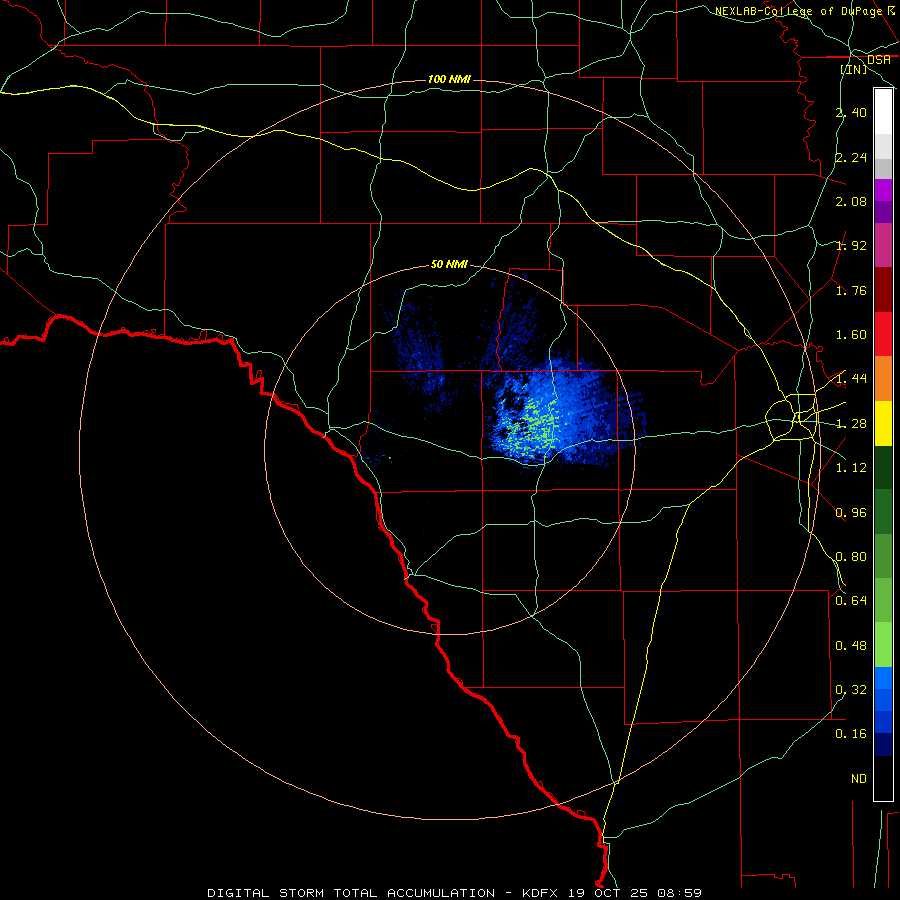Image resolution: width=900 pixels, height=900 pixels.
Task: Click the 'ND' legend label
Action: pos(859,779)
